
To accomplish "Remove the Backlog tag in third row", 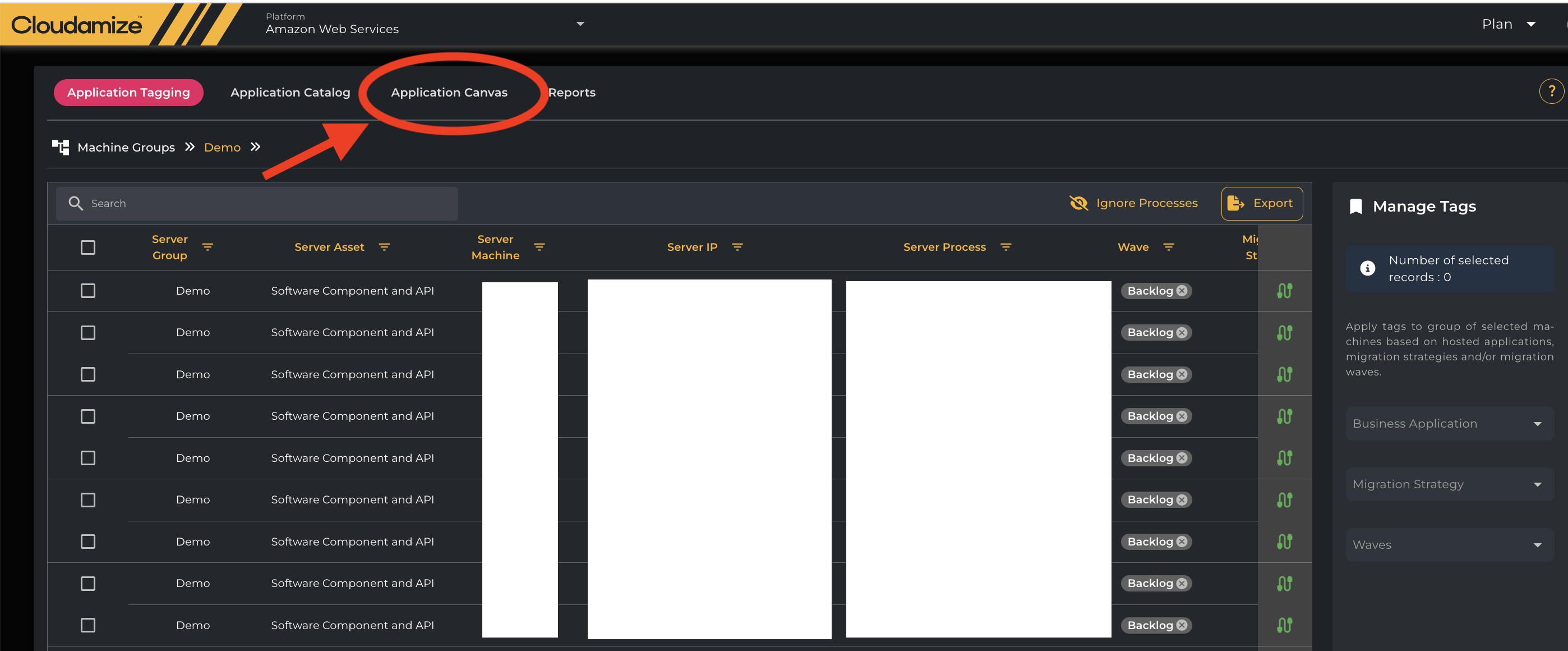I will [x=1182, y=374].
